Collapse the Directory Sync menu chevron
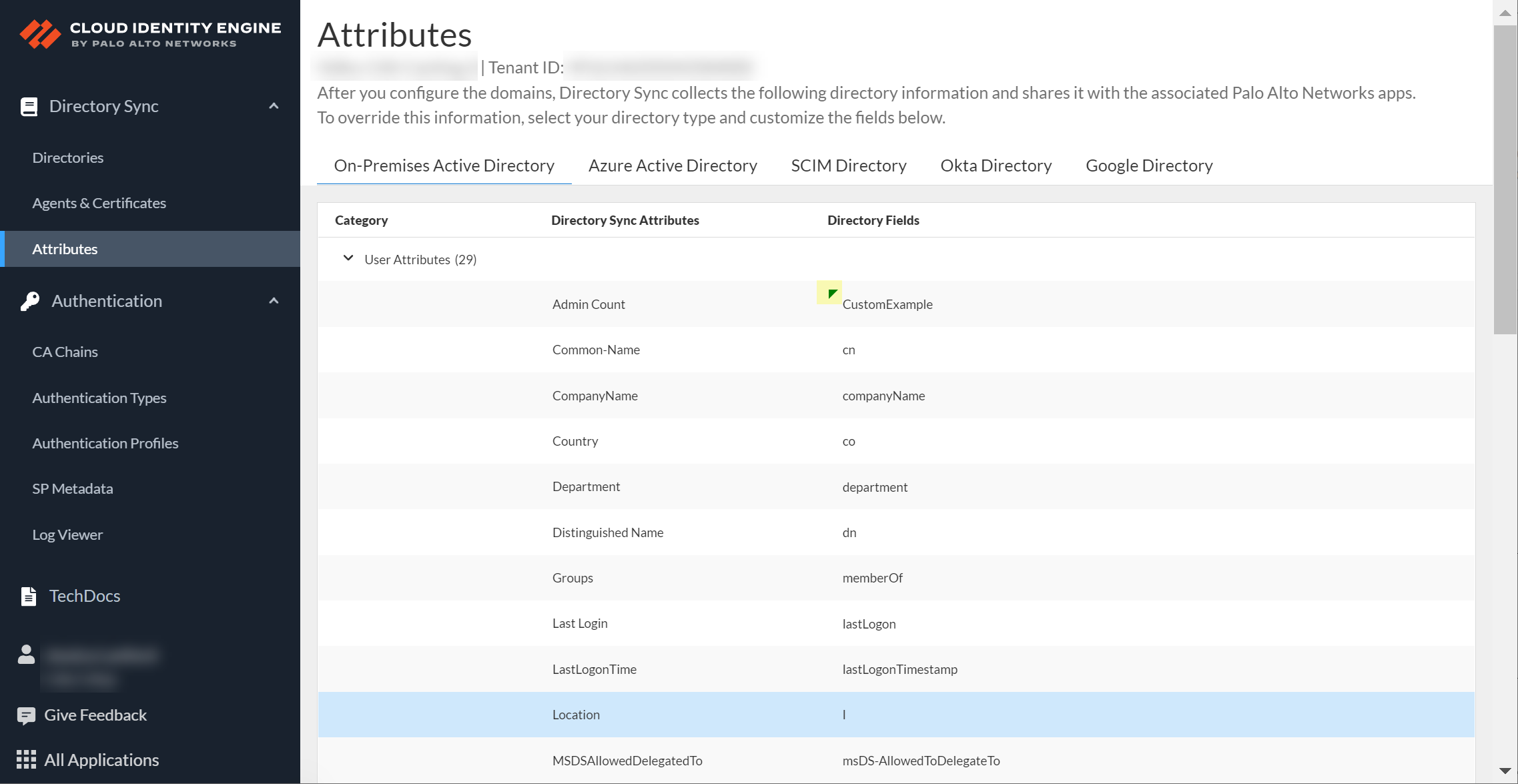 (274, 106)
